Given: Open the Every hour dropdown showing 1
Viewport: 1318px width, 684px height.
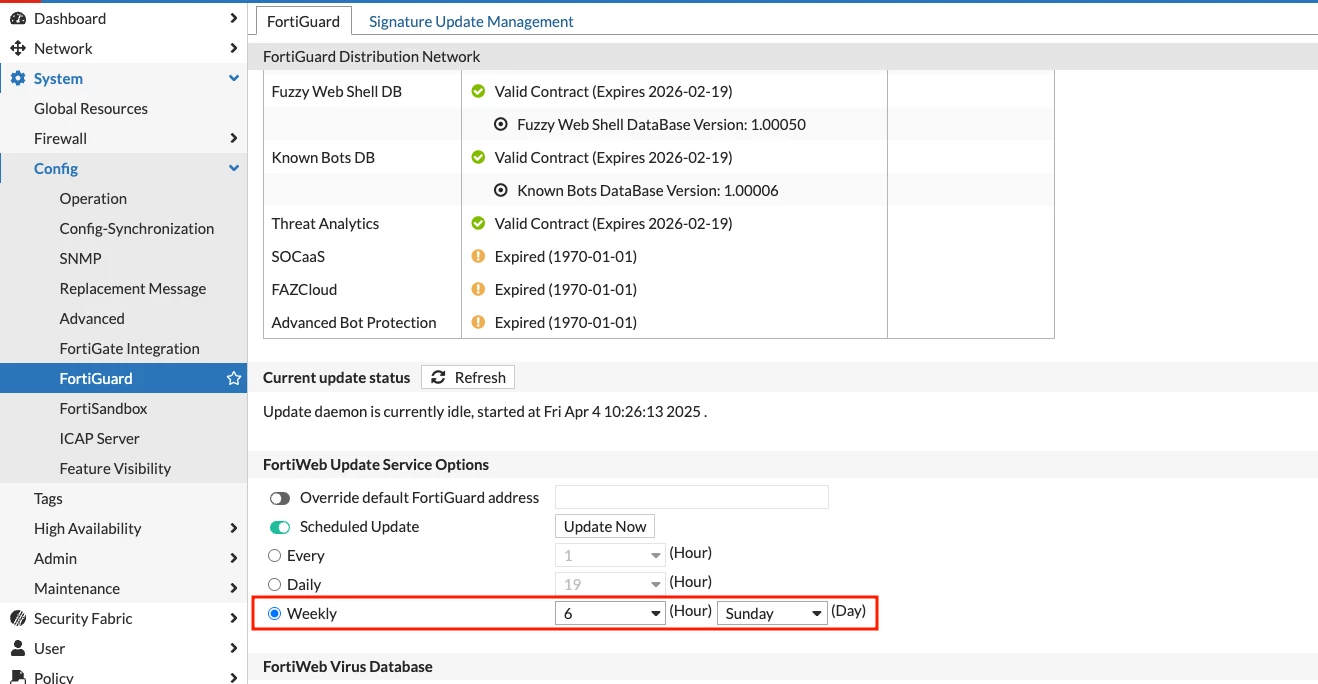Looking at the screenshot, I should point(610,555).
